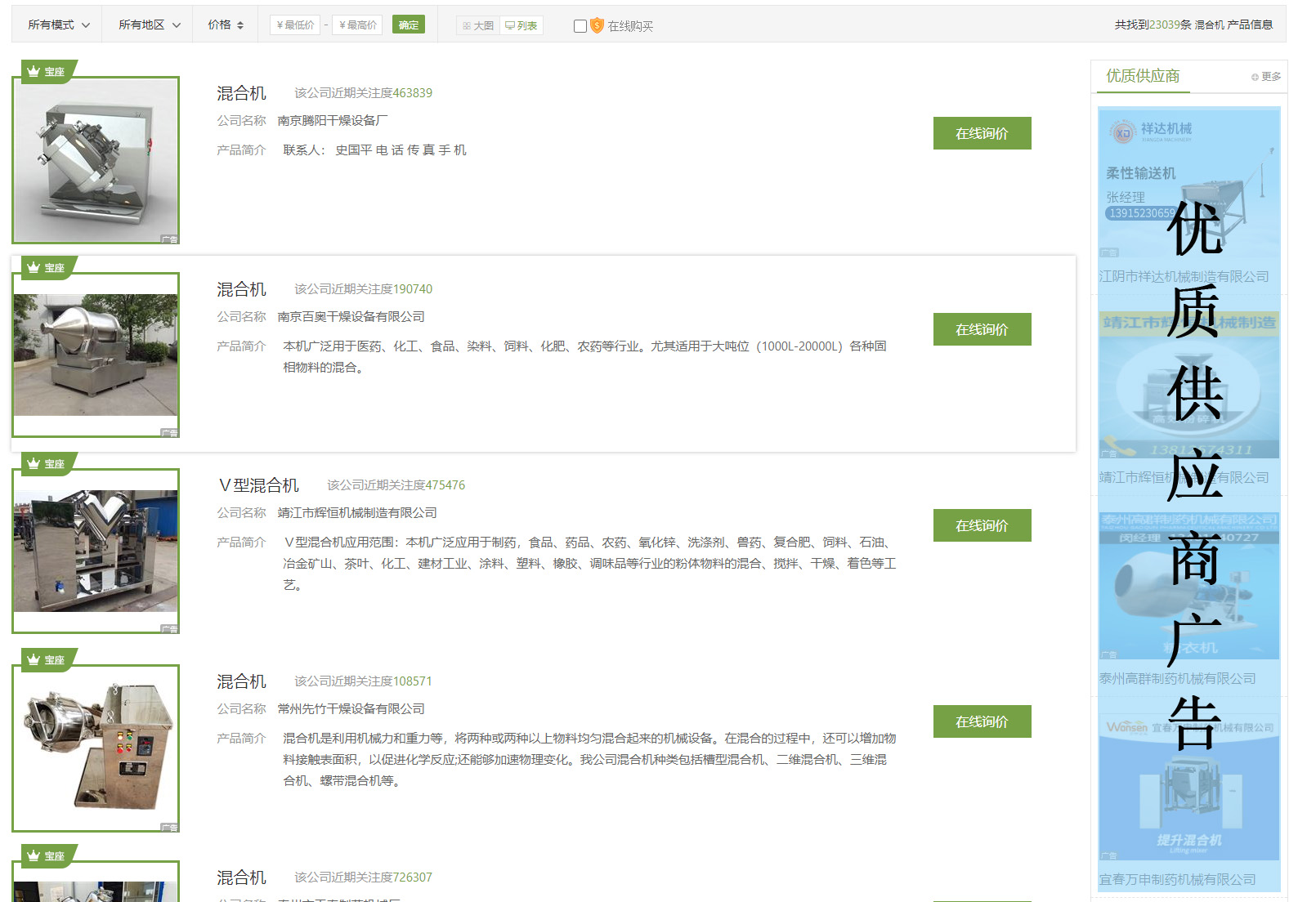This screenshot has height=902, width=1316.
Task: Click 在线询价 for 常州先竹干燥设备
Action: [x=982, y=721]
